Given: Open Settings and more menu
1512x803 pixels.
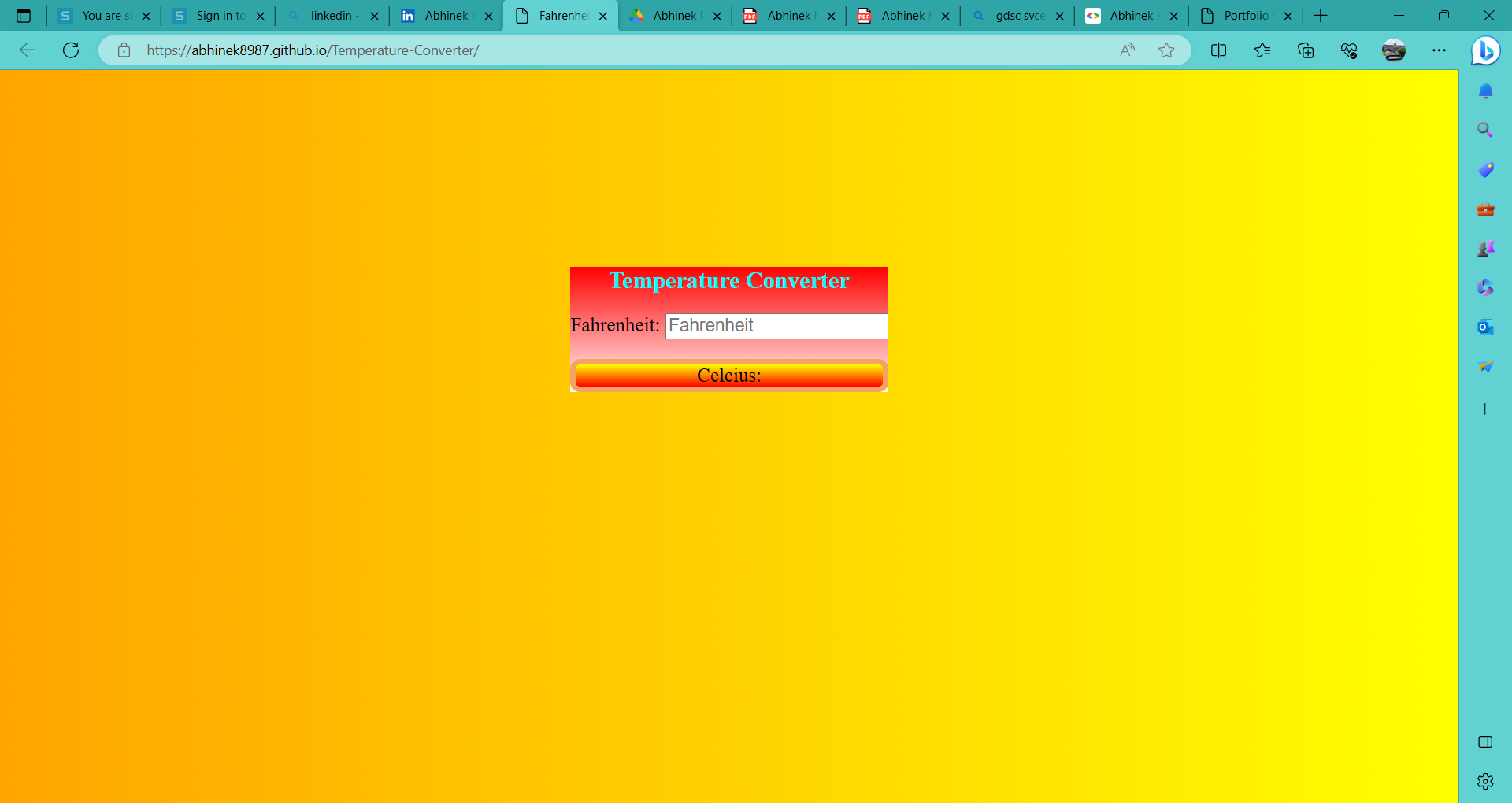Looking at the screenshot, I should tap(1439, 50).
